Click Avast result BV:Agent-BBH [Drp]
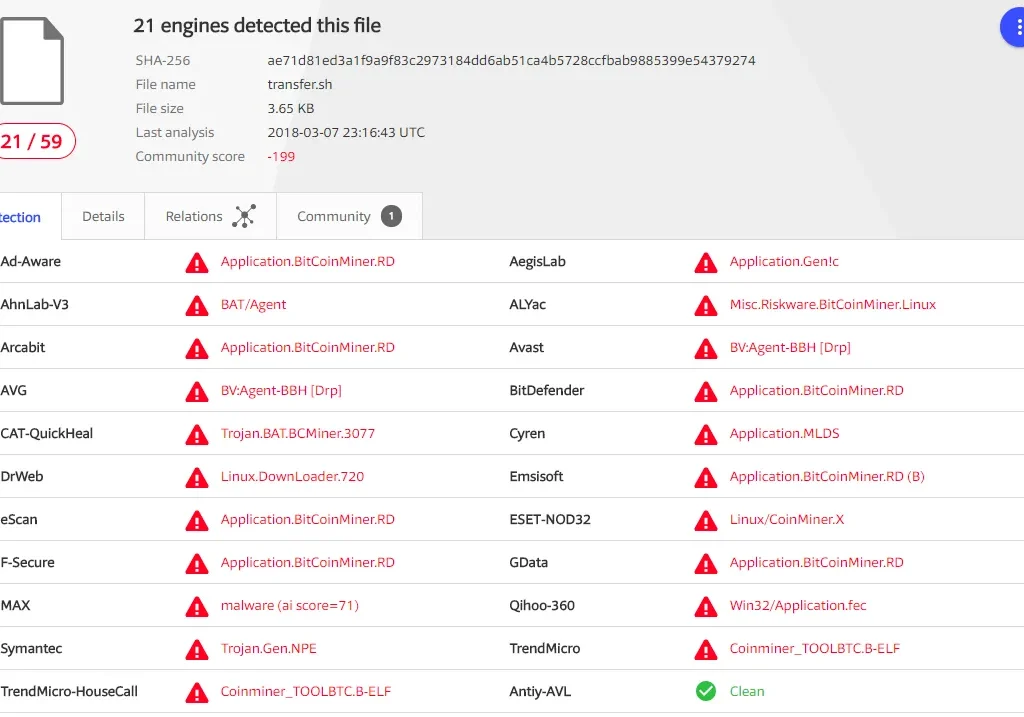Viewport: 1024px width, 717px height. (790, 347)
